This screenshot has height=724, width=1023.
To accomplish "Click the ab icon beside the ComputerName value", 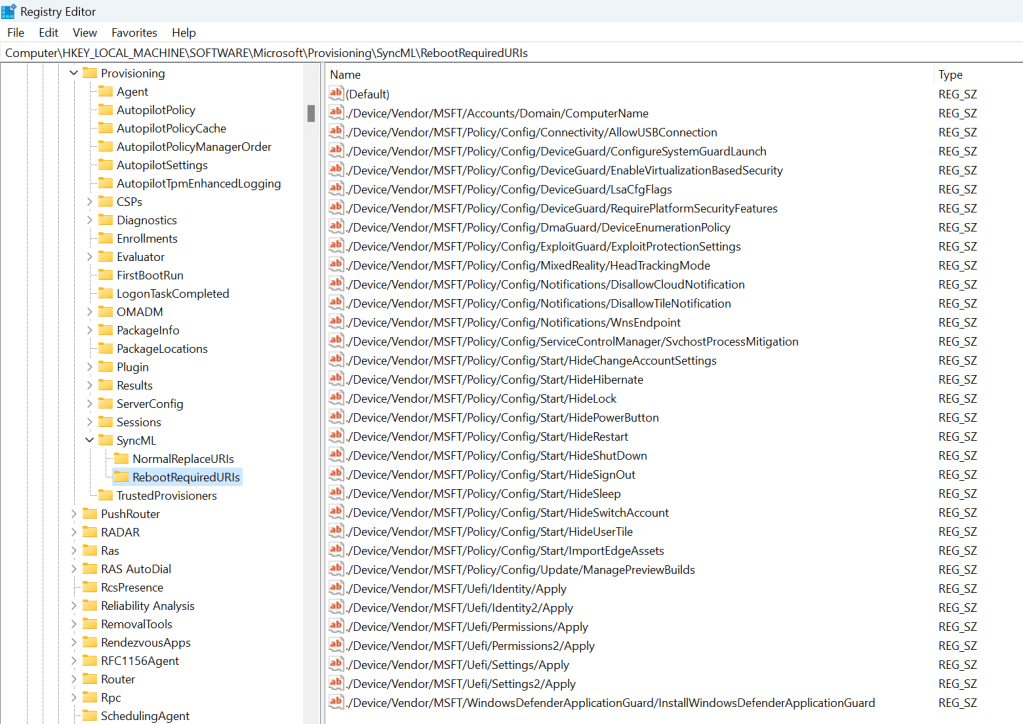I will [x=336, y=113].
